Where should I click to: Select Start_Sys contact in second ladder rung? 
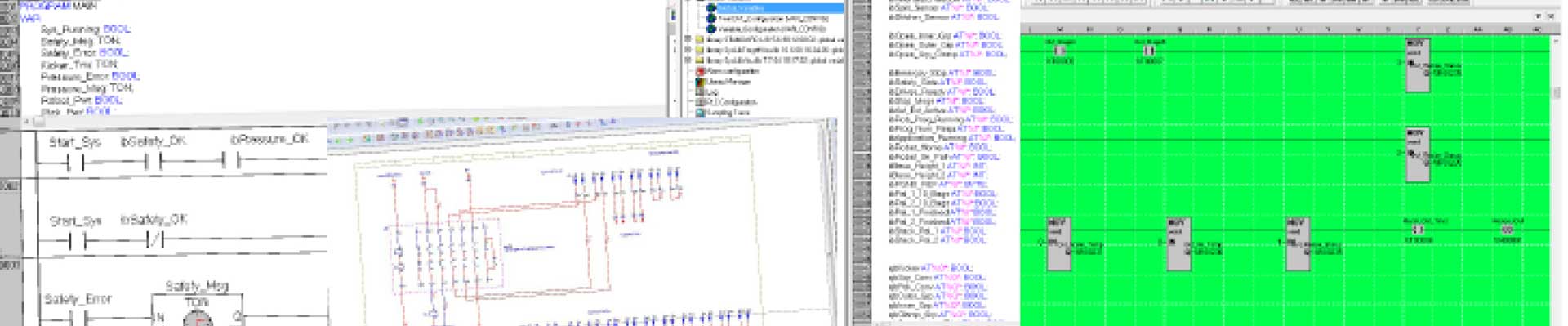(77, 241)
